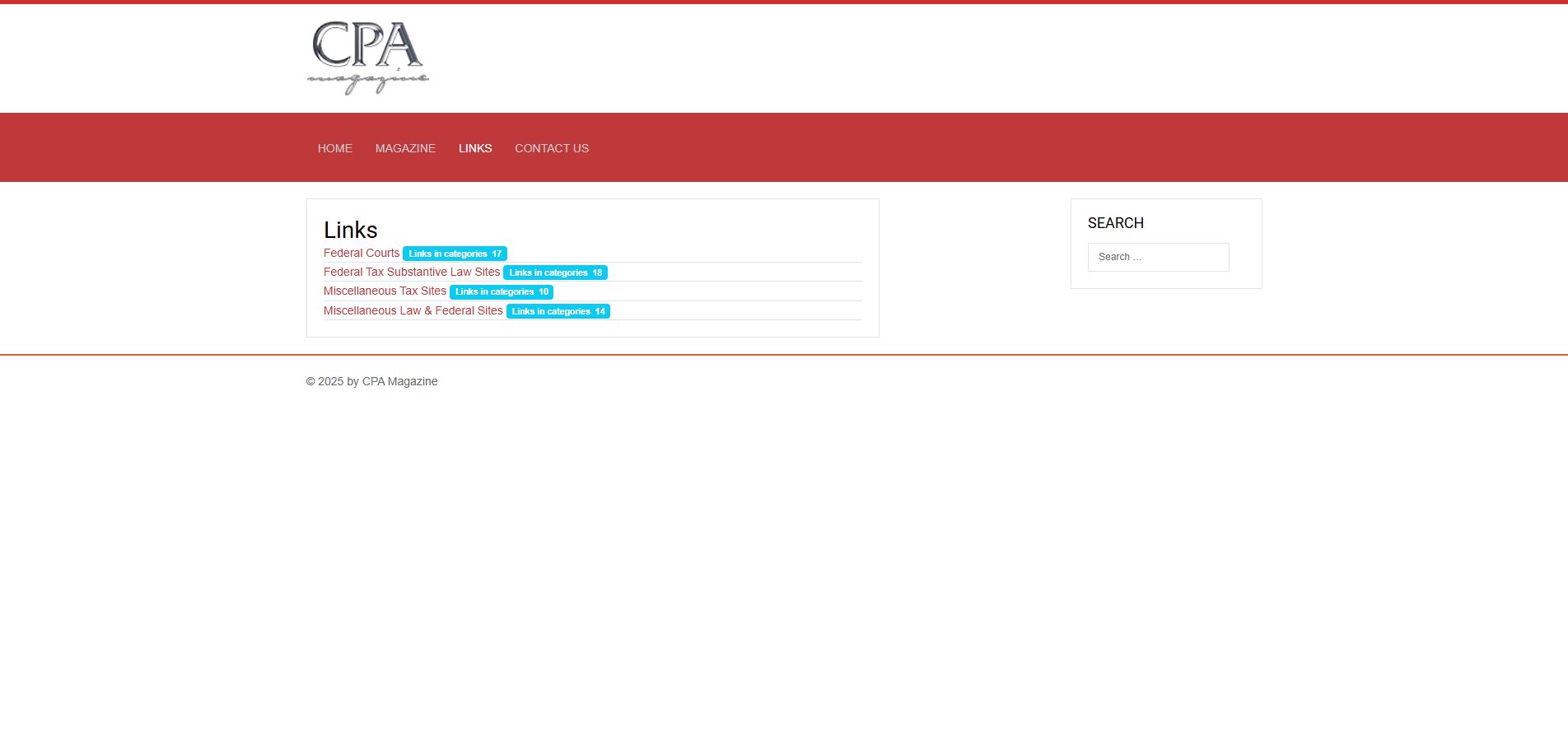
Task: Open the CONTACT US page
Action: pos(552,148)
